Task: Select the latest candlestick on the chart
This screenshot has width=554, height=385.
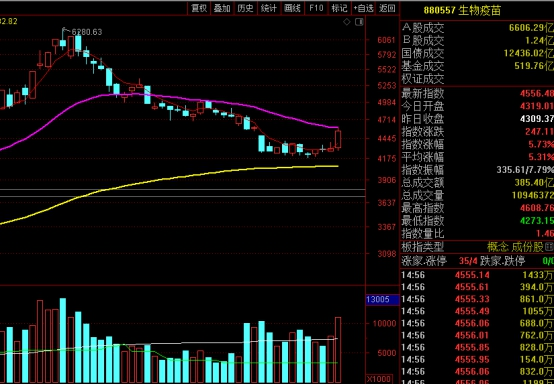Action: (x=338, y=139)
